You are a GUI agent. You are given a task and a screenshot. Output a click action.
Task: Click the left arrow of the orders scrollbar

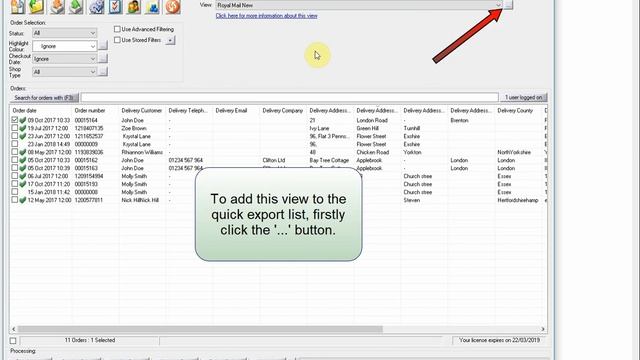pyautogui.click(x=13, y=329)
